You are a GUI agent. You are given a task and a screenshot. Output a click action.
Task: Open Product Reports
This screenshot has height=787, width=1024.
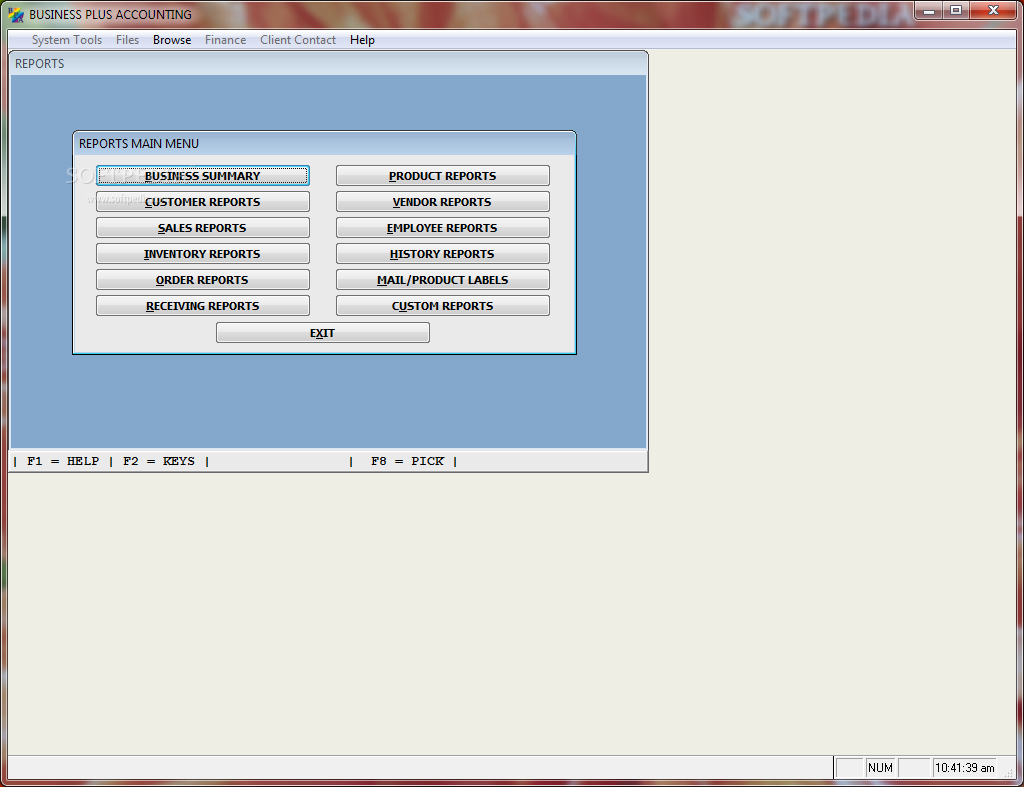click(443, 176)
